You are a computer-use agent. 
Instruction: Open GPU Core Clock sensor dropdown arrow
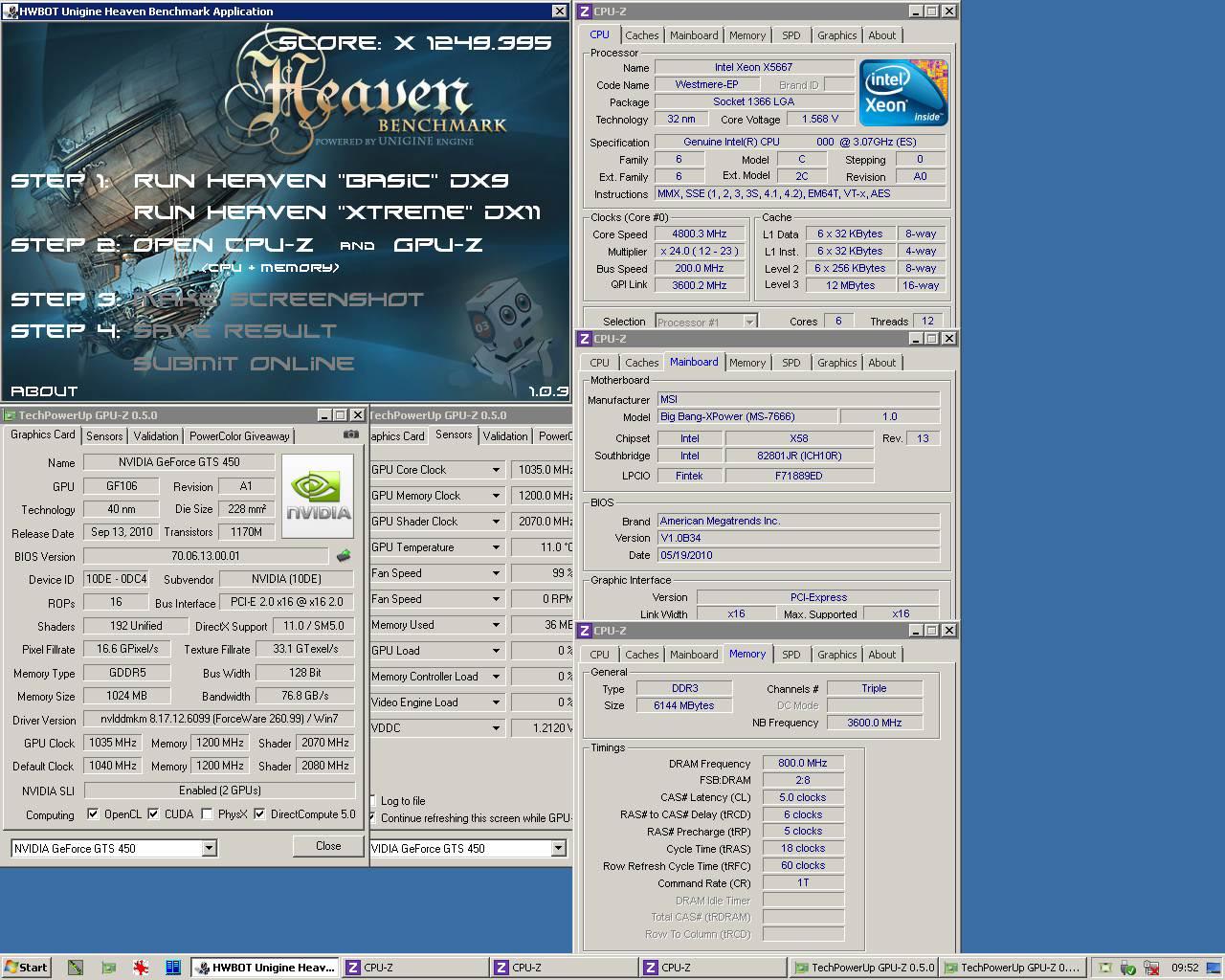pyautogui.click(x=496, y=470)
